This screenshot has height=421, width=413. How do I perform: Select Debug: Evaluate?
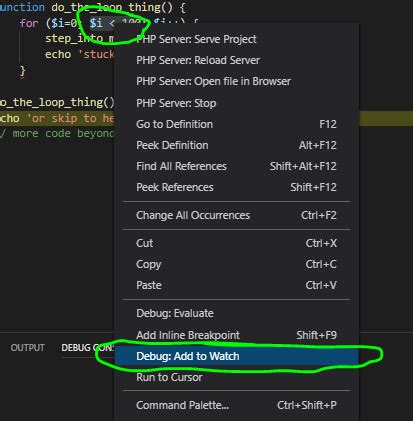(236, 313)
